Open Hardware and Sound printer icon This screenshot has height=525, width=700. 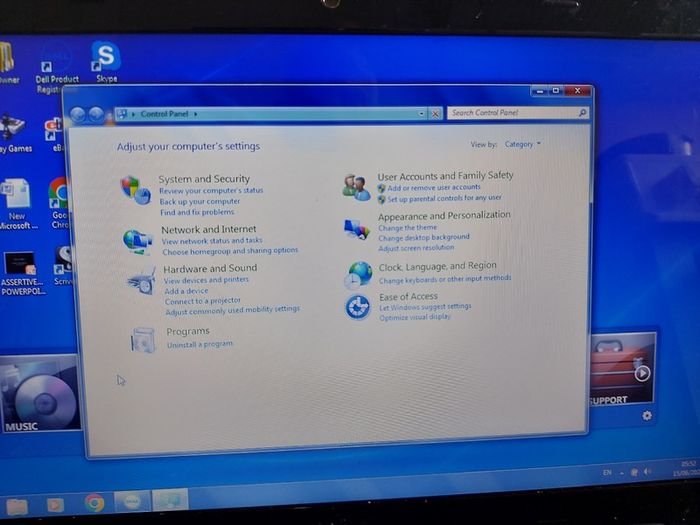(142, 281)
